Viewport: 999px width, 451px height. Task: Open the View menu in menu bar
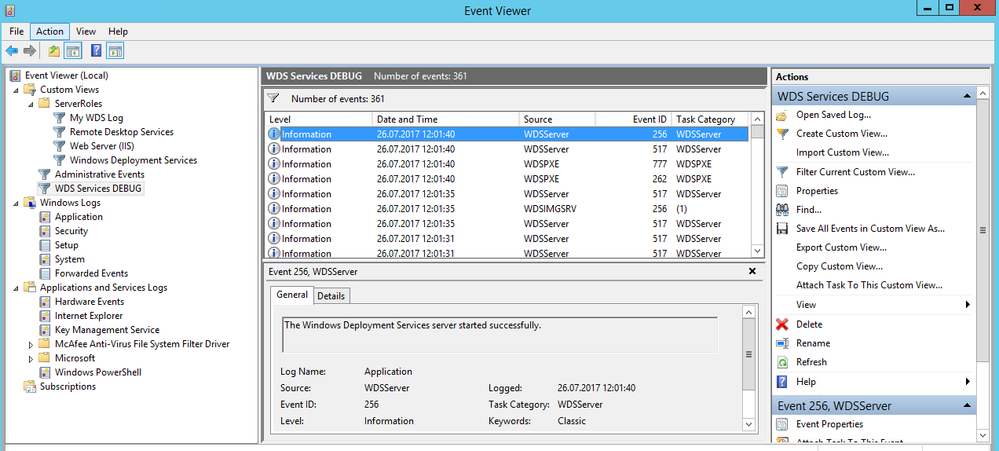tap(85, 31)
